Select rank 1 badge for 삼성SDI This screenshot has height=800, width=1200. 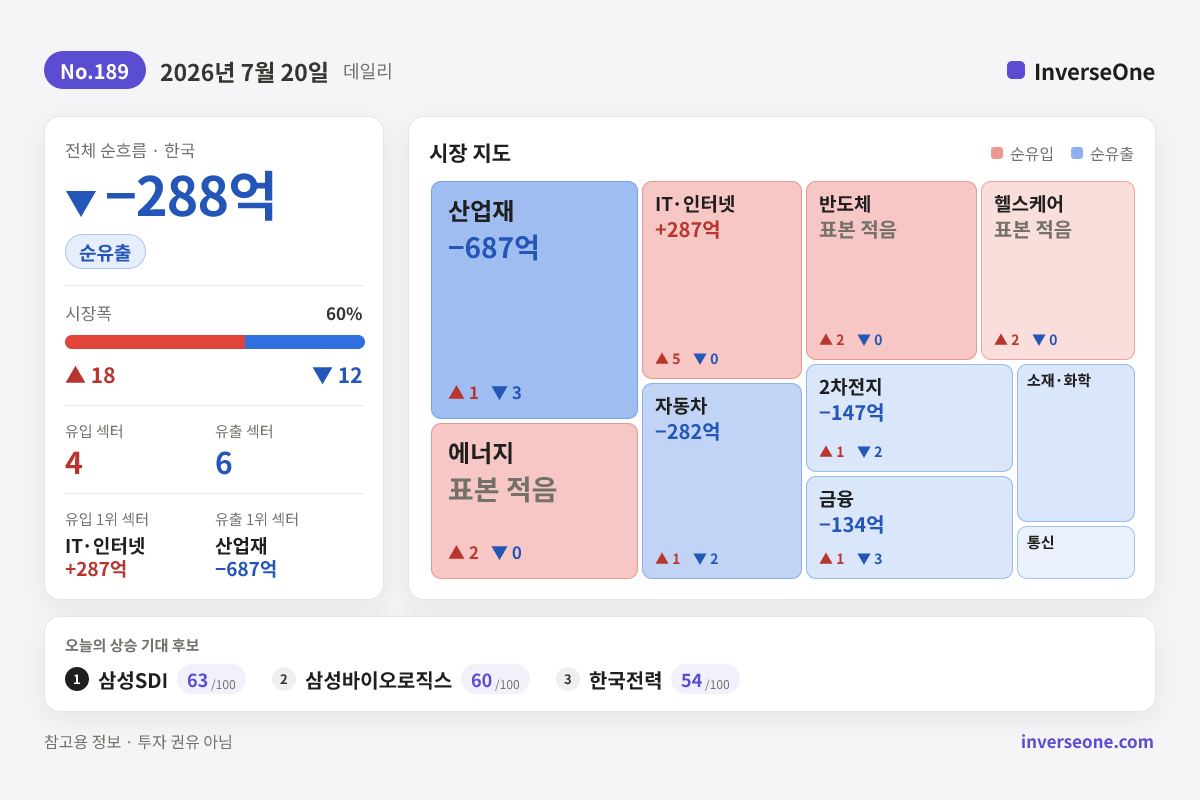pyautogui.click(x=77, y=679)
